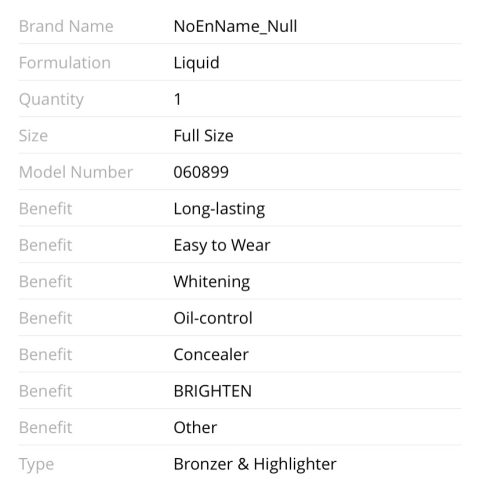Click the Benefit label beside Whitening
Viewport: 480px width, 480px height.
pyautogui.click(x=46, y=282)
